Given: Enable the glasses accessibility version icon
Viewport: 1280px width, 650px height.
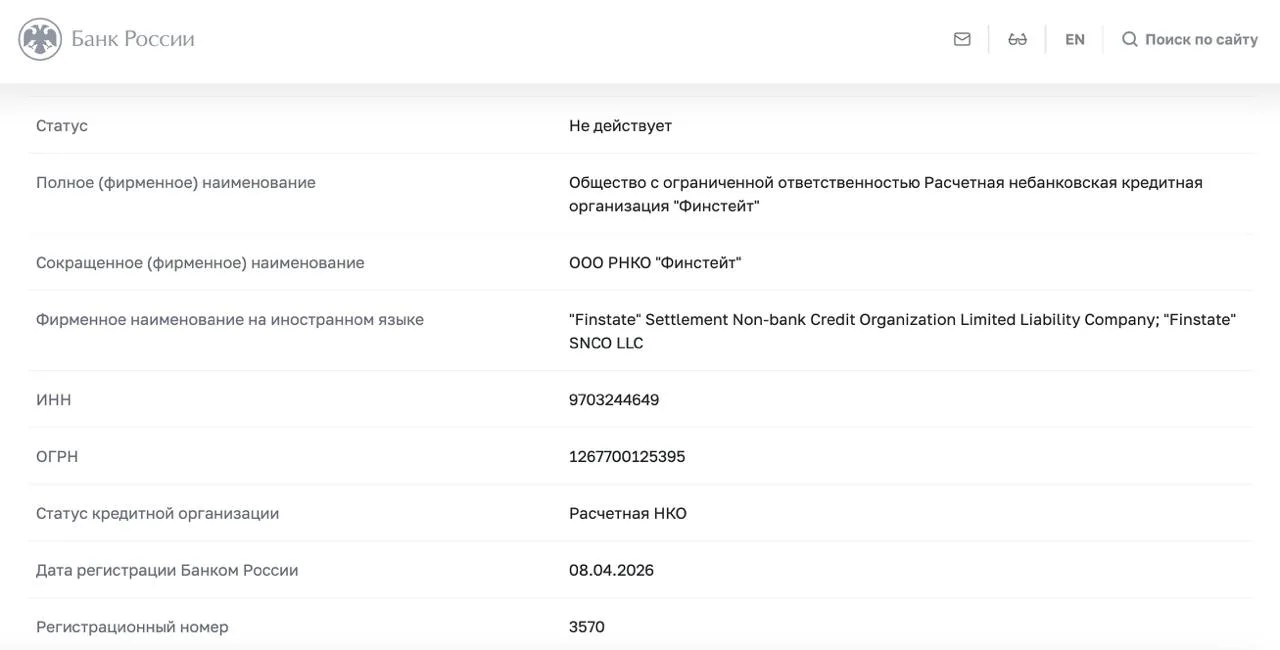Looking at the screenshot, I should click(1017, 39).
